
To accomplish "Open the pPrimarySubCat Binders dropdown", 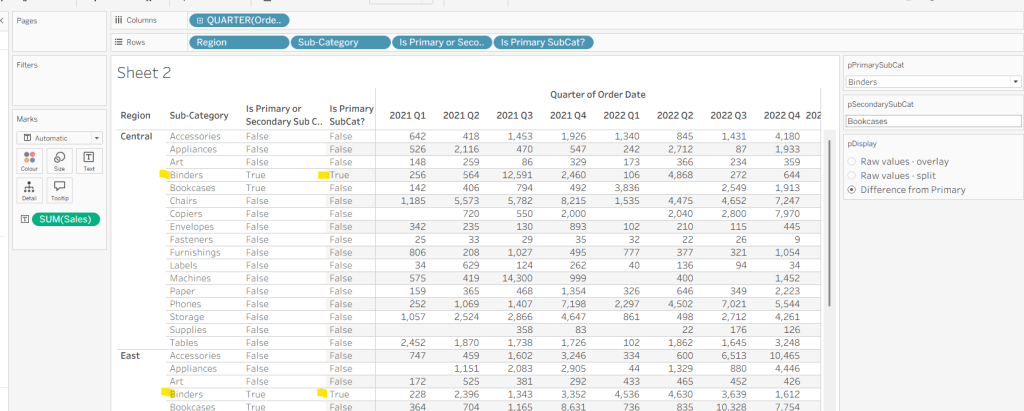I will coord(928,82).
